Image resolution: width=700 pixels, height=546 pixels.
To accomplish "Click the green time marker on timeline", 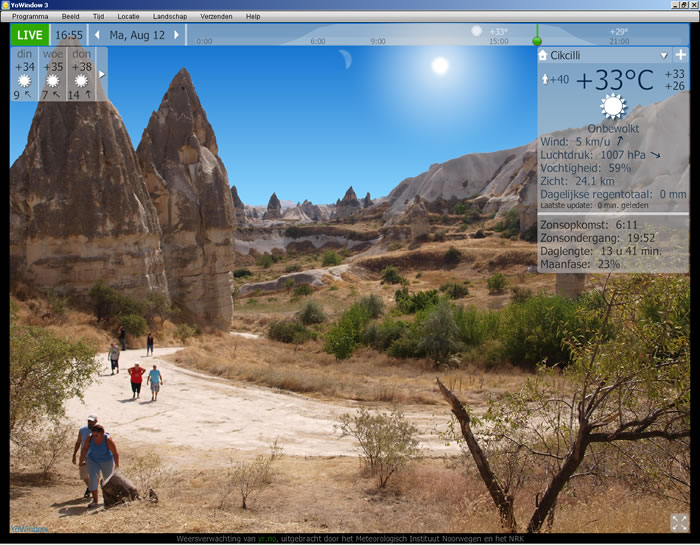I will coord(537,41).
